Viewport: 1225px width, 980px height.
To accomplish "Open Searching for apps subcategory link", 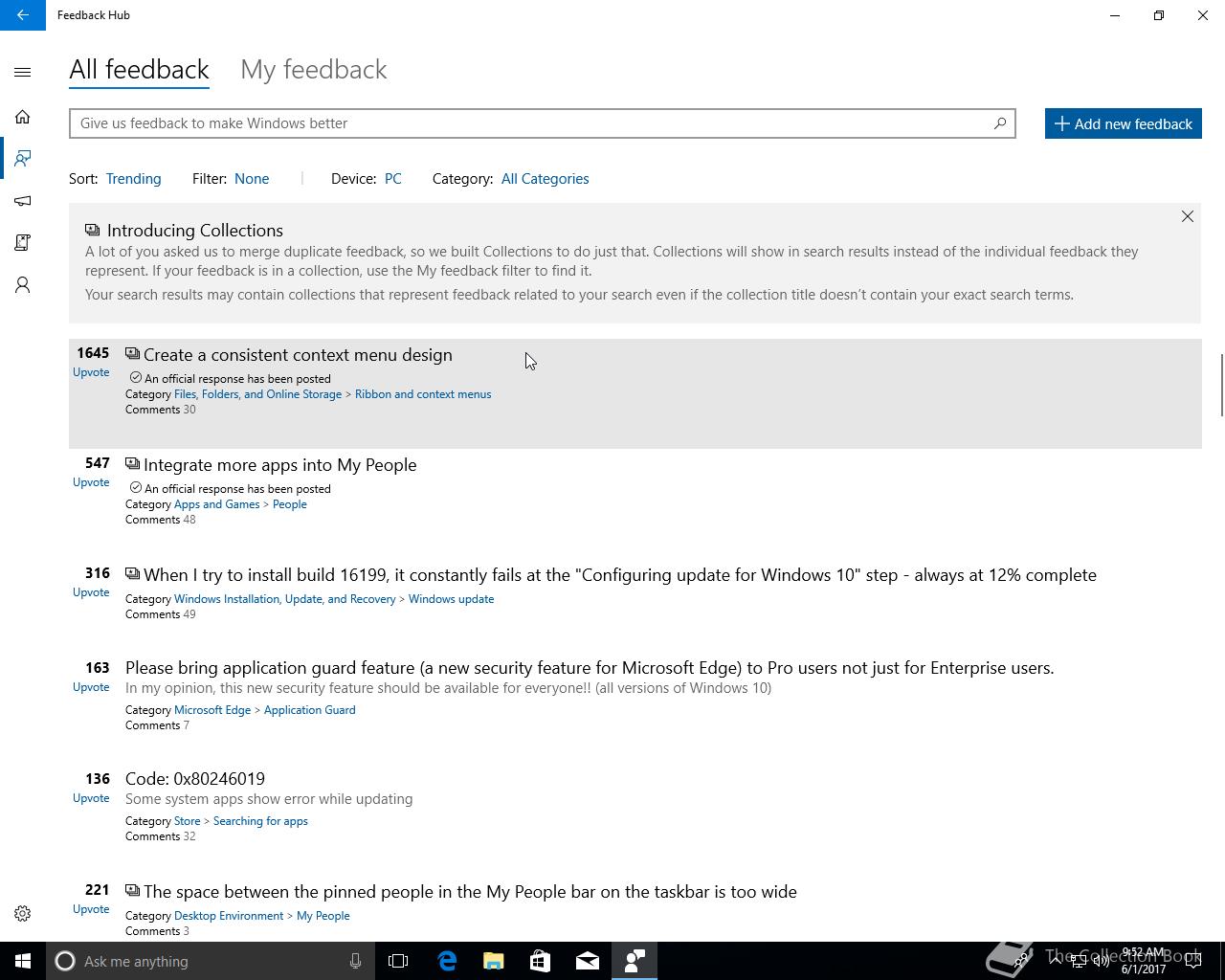I will pos(260,821).
